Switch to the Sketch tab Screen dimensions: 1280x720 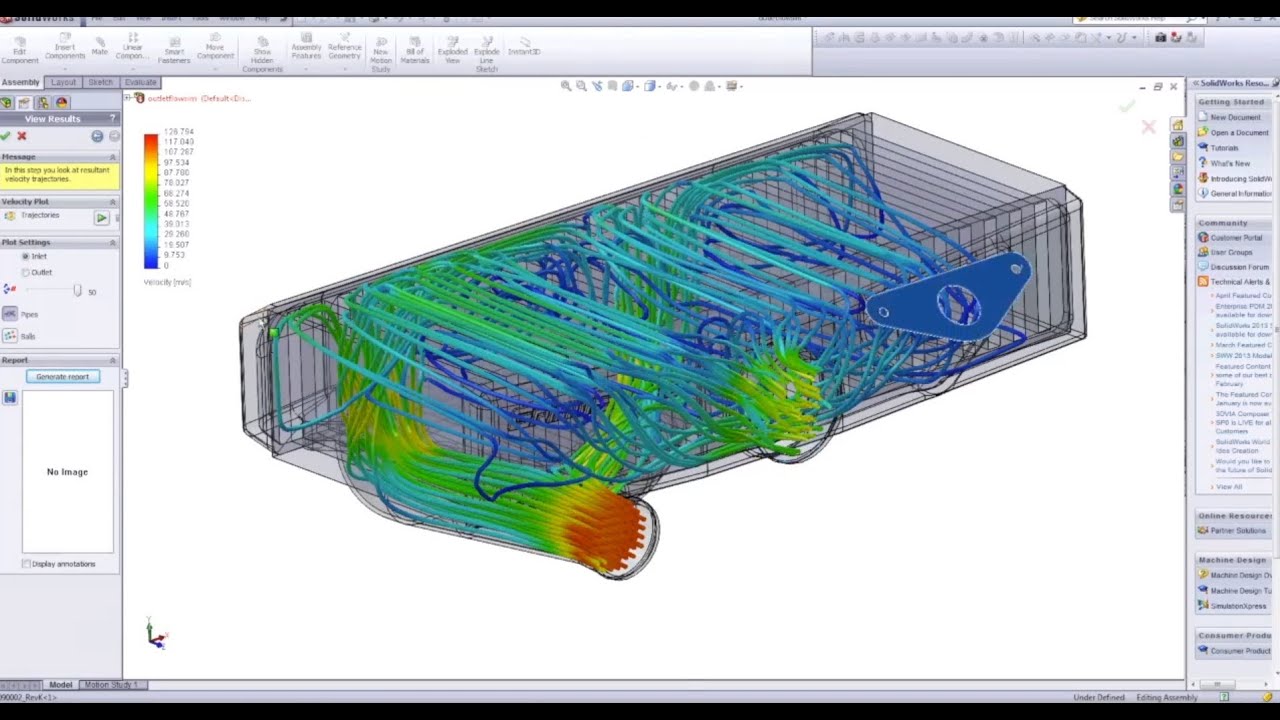click(x=101, y=82)
